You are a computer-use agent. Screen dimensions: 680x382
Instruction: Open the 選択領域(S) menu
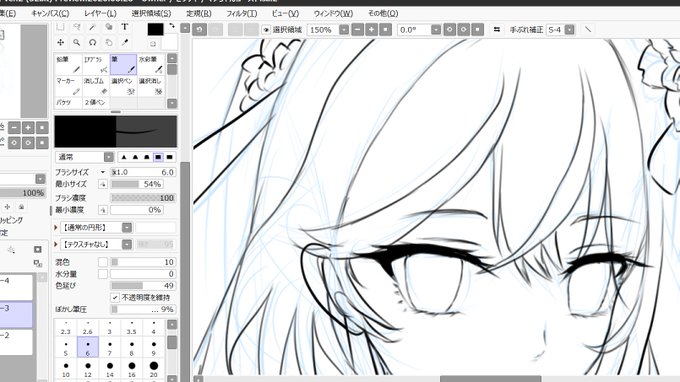(151, 13)
